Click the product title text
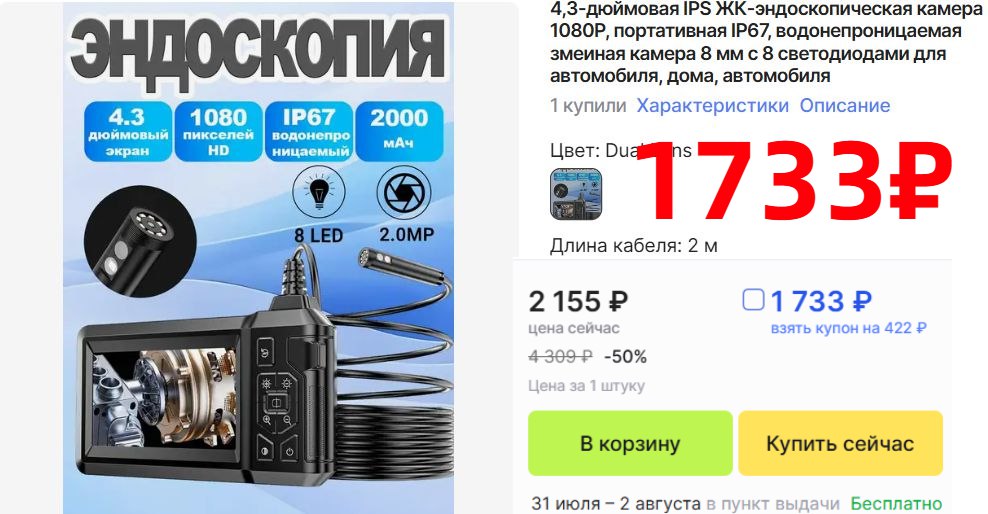This screenshot has height=514, width=988. click(762, 43)
